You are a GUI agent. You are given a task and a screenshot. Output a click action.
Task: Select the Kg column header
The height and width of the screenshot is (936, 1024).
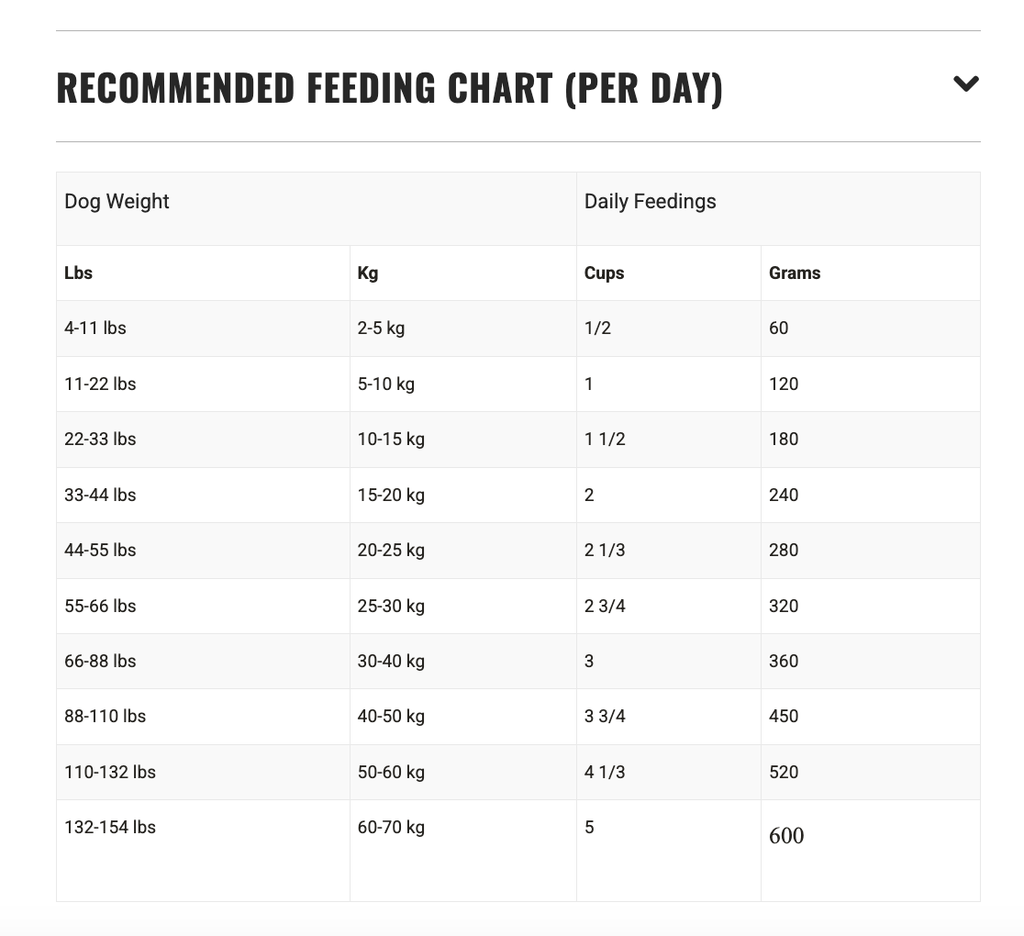pyautogui.click(x=368, y=273)
